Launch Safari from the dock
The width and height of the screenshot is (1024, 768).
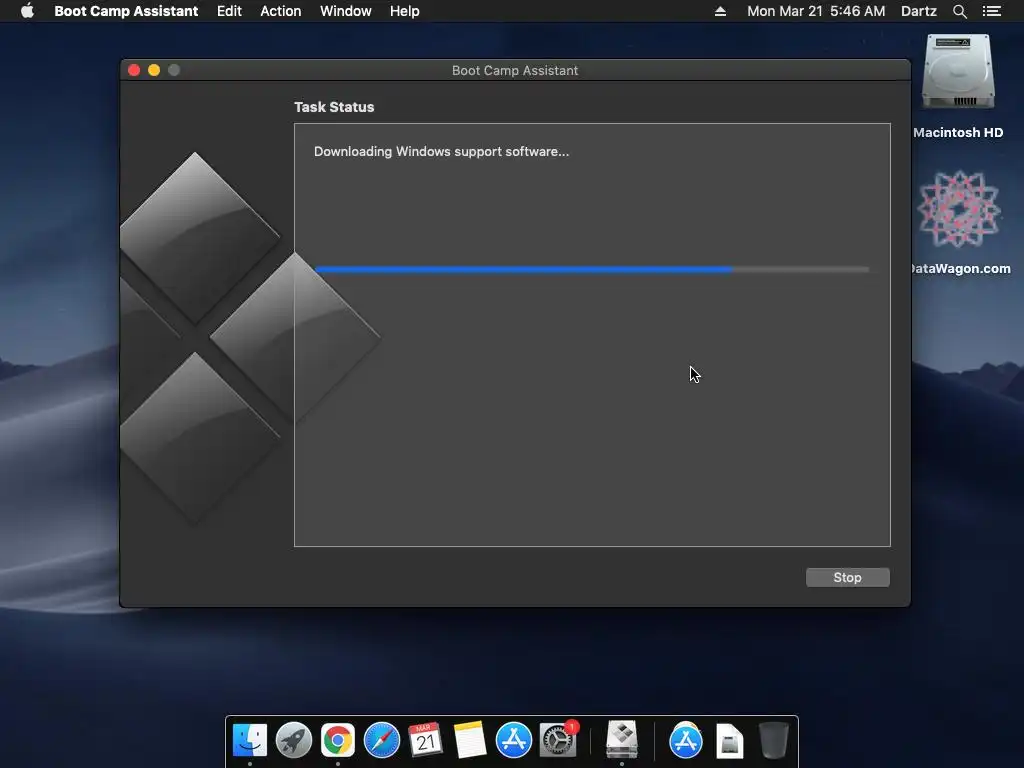pyautogui.click(x=381, y=740)
